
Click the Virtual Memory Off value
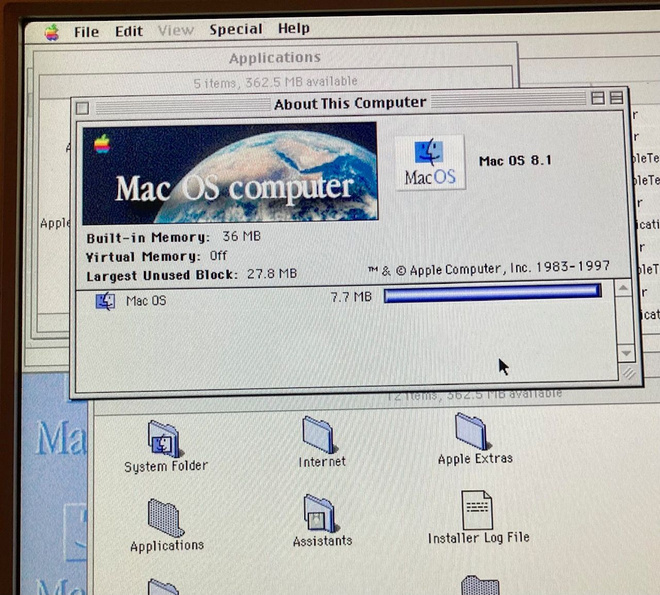coord(218,255)
